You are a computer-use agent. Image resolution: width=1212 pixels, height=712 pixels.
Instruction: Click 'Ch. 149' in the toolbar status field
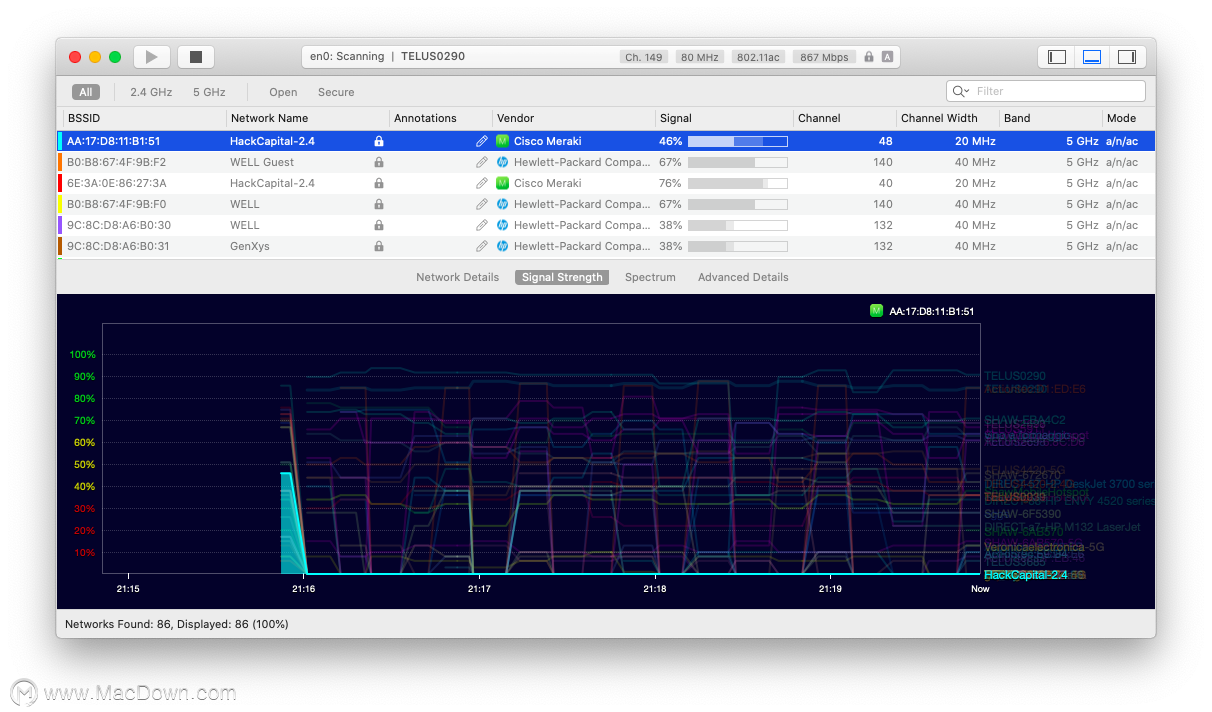[644, 57]
